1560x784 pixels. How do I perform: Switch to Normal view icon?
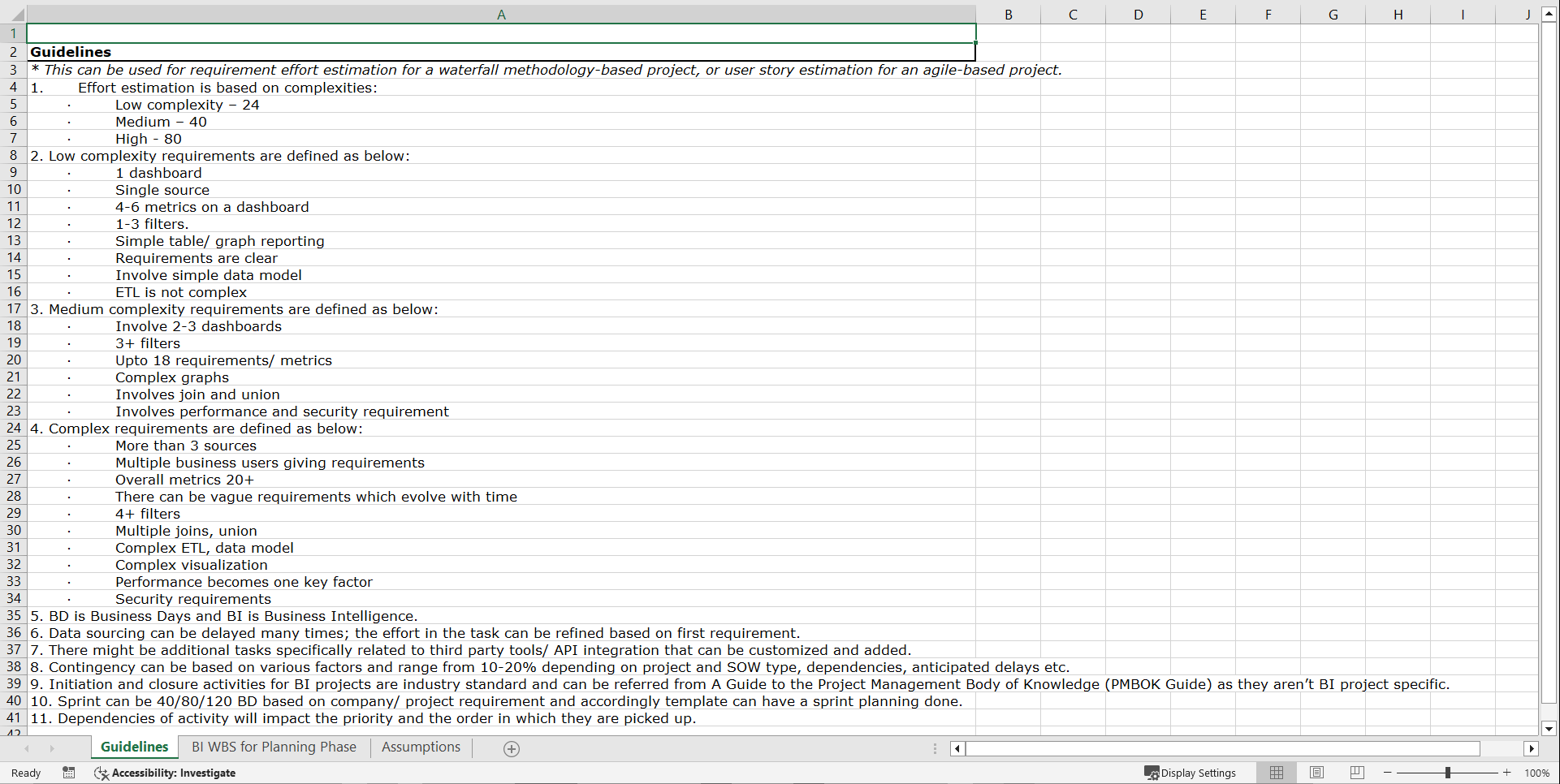(1275, 772)
